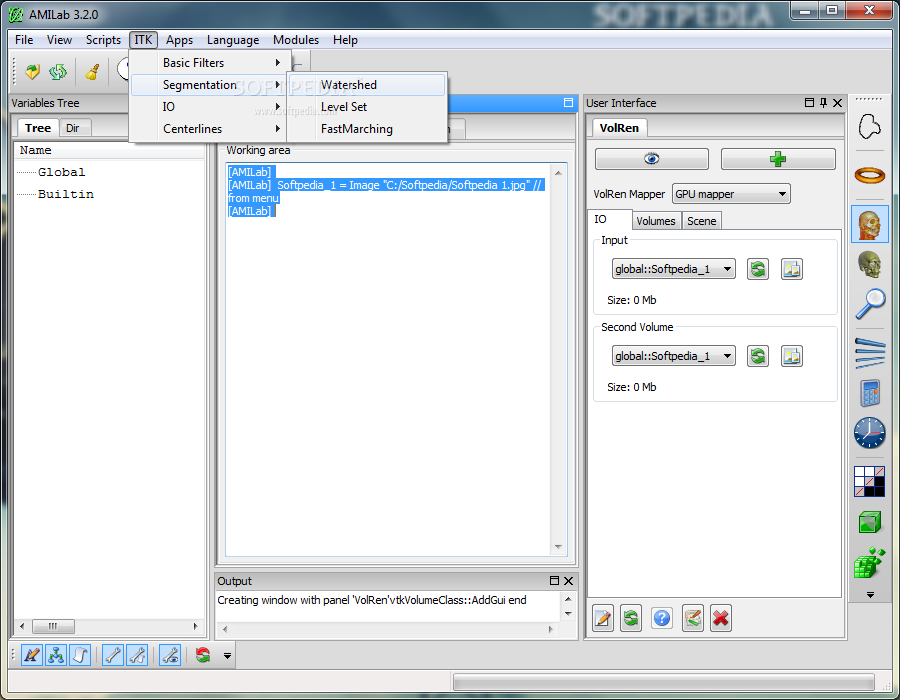Switch to the Scene tab
This screenshot has height=700, width=900.
click(x=701, y=221)
